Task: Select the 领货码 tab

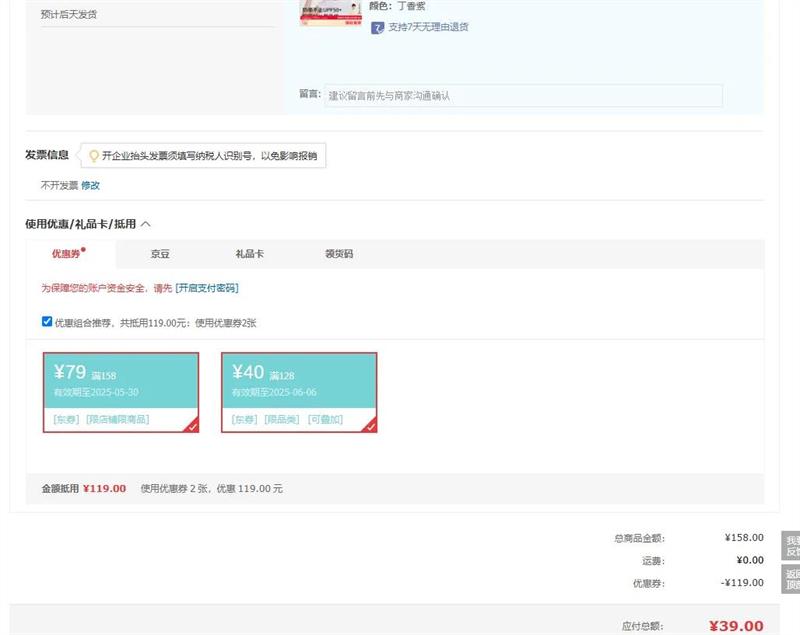Action: [x=339, y=254]
